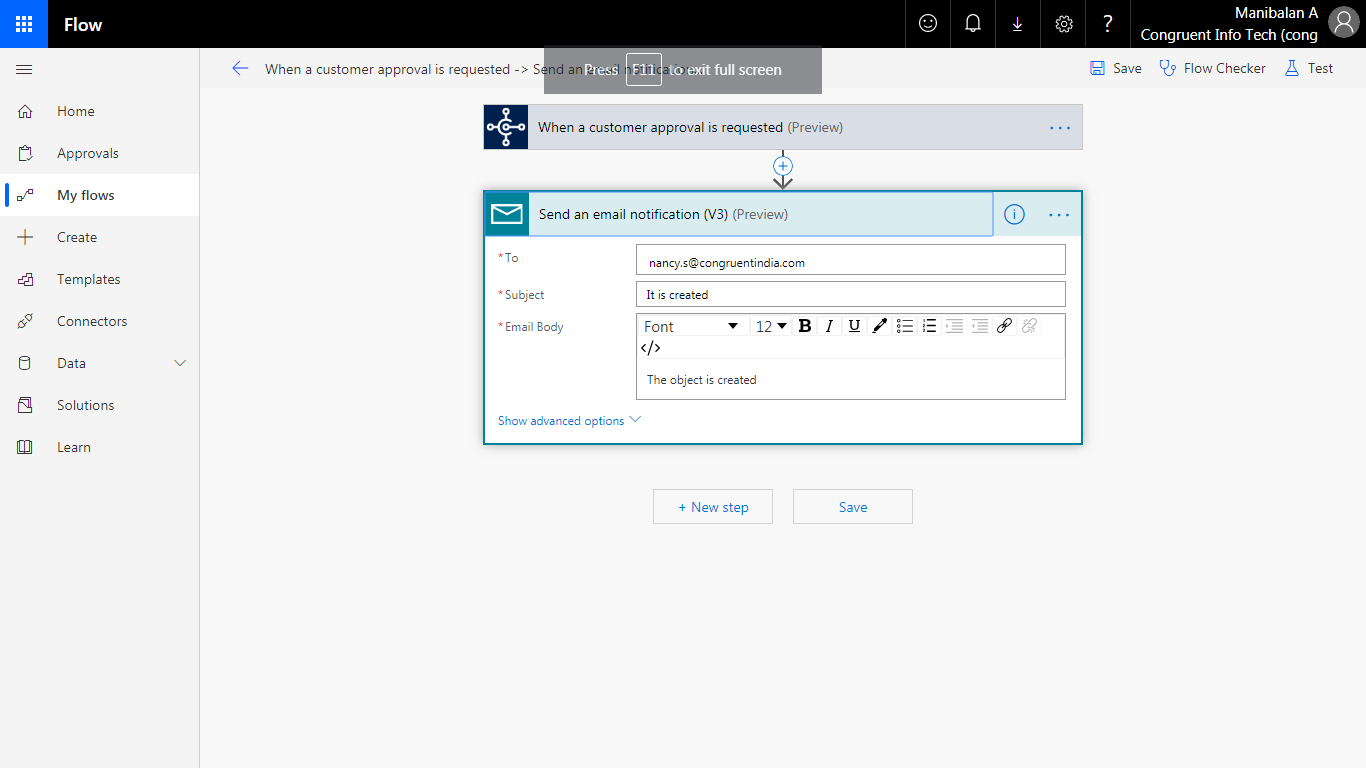The image size is (1366, 768).
Task: Switch to code view toggle
Action: (650, 348)
